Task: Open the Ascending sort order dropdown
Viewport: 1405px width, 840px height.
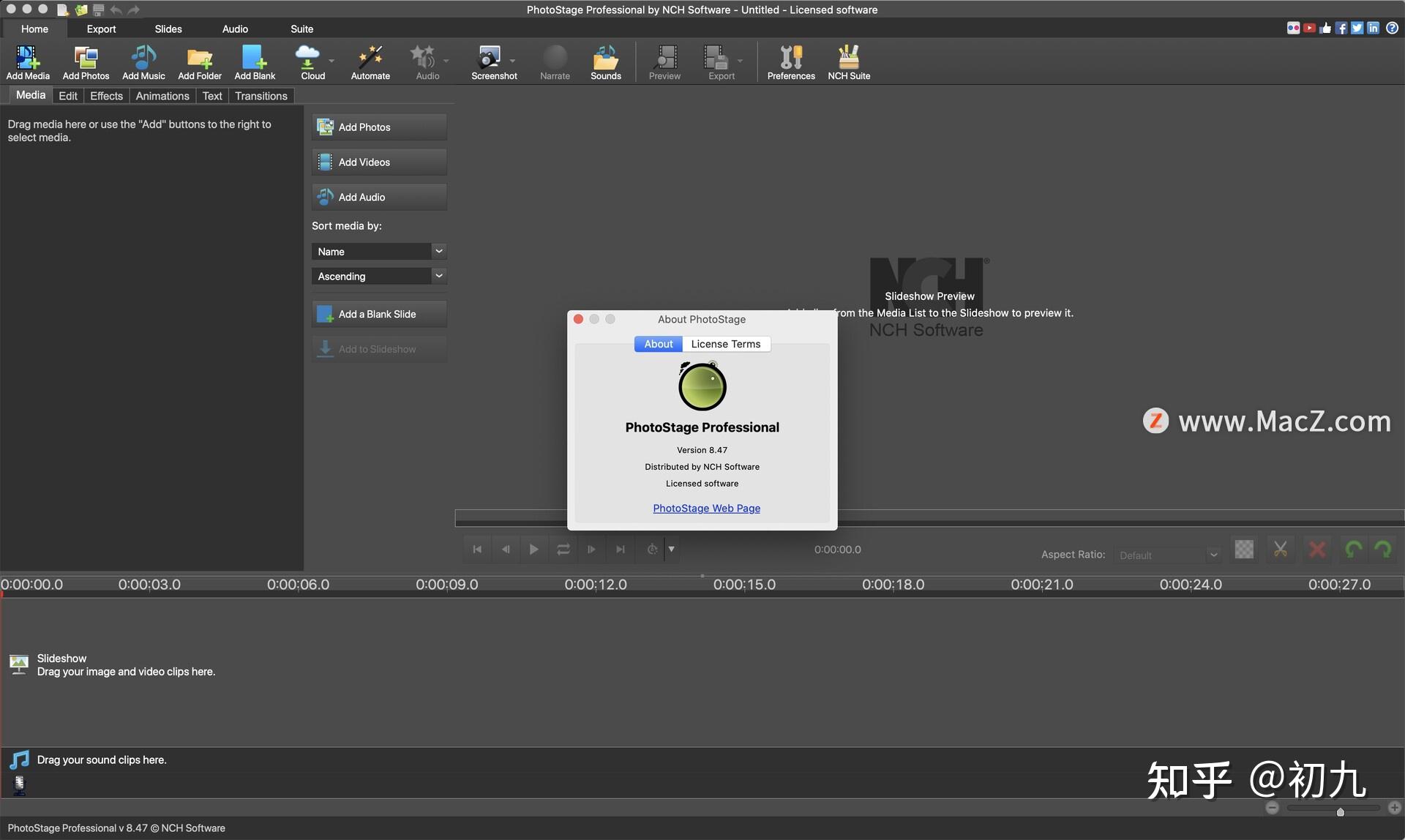Action: [x=379, y=276]
